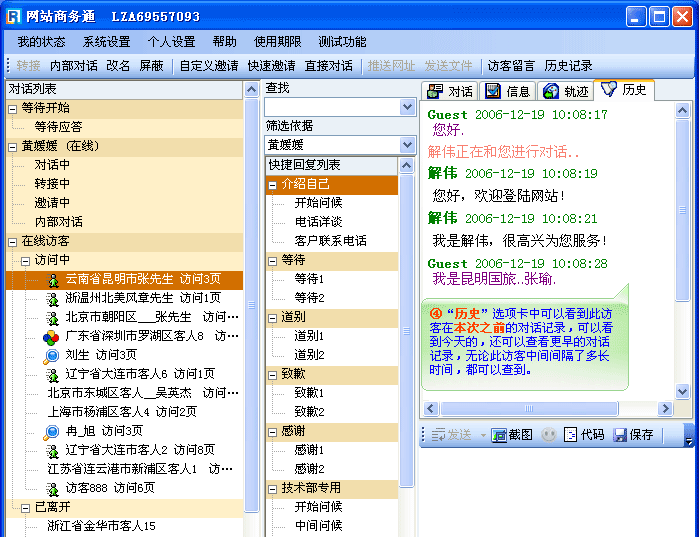Open the smiley emoticon picker
This screenshot has width=699, height=537.
(x=549, y=435)
